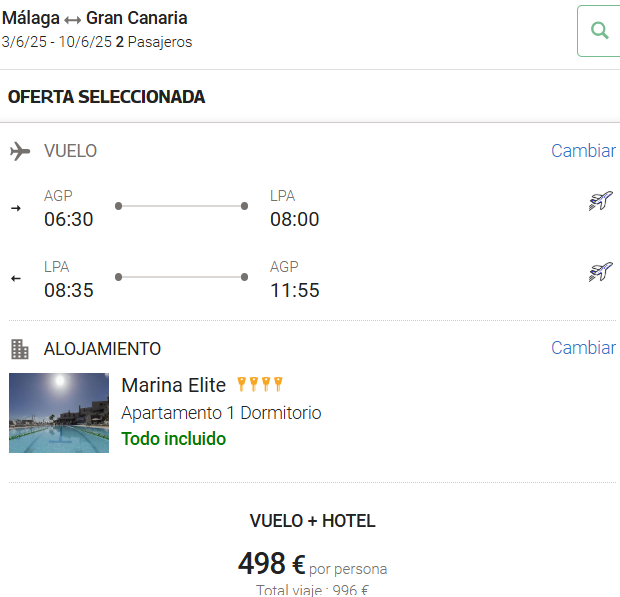Click the dates and 2 Pasajeros summary
The height and width of the screenshot is (597, 620).
pyautogui.click(x=97, y=42)
